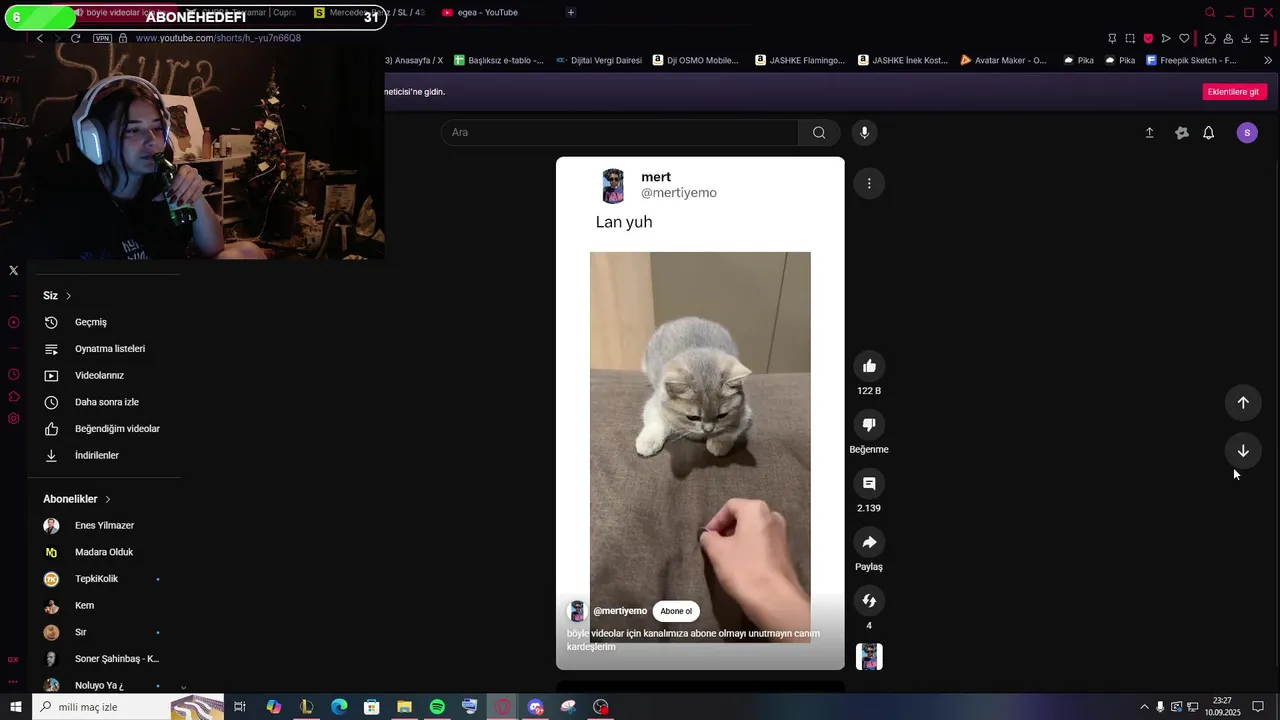This screenshot has height=720, width=1280.
Task: Focus the 'Ara' search input field
Action: [619, 133]
